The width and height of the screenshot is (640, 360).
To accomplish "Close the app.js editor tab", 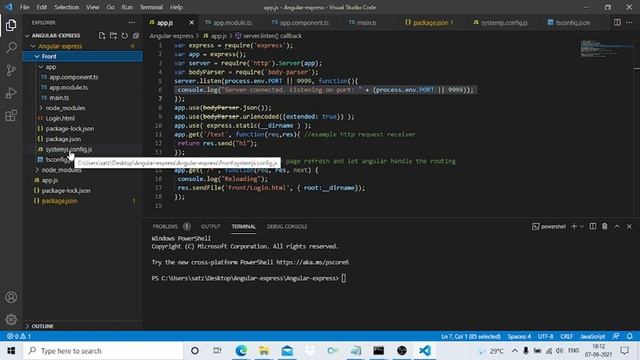I will point(191,22).
